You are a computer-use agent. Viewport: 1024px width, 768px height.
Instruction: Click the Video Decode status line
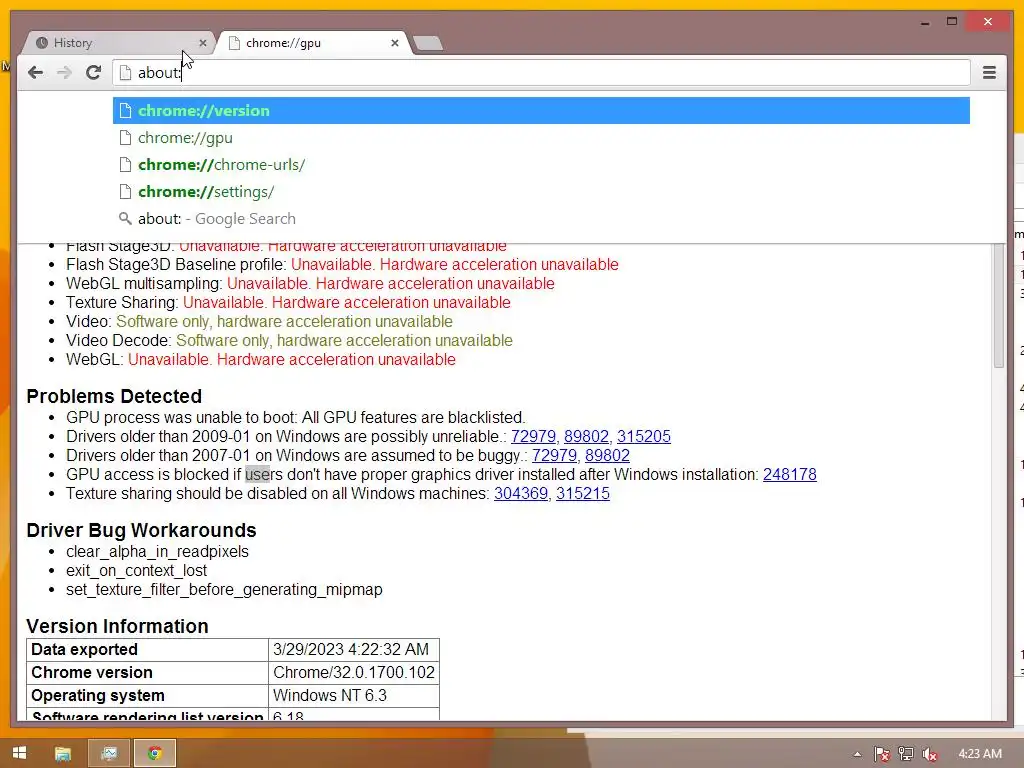[289, 340]
